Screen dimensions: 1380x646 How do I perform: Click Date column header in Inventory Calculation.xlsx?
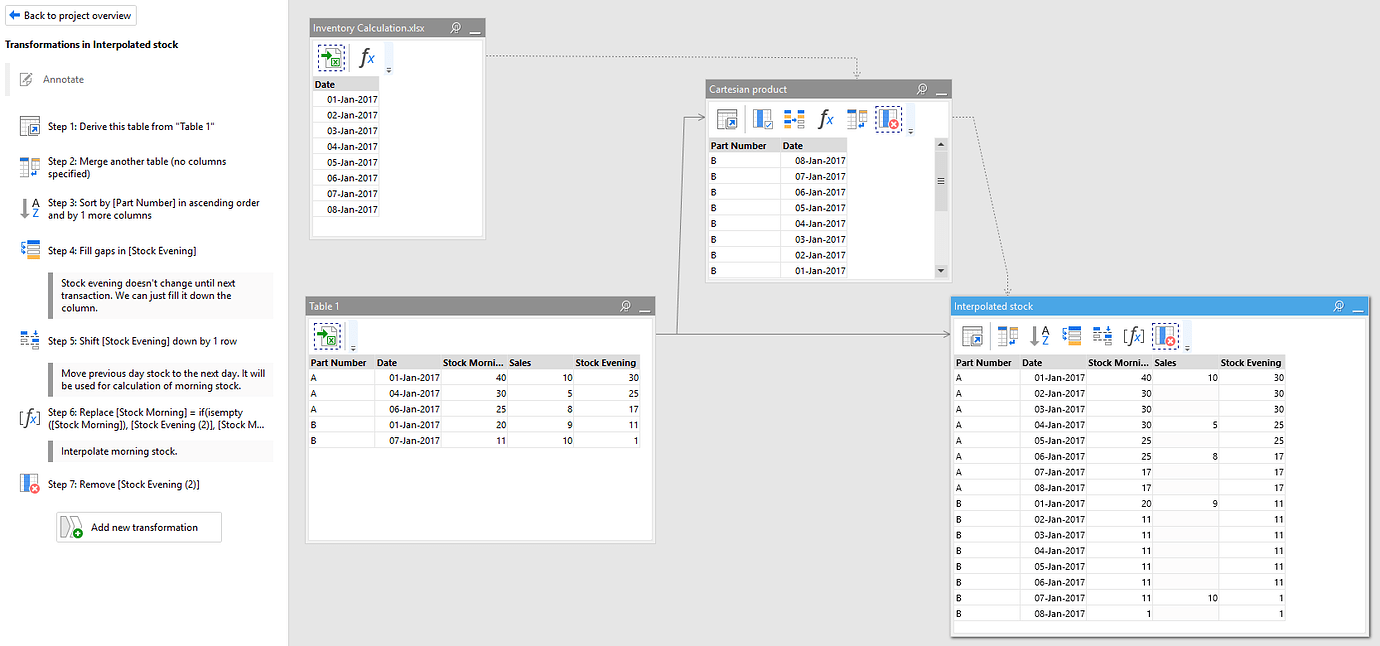(346, 85)
